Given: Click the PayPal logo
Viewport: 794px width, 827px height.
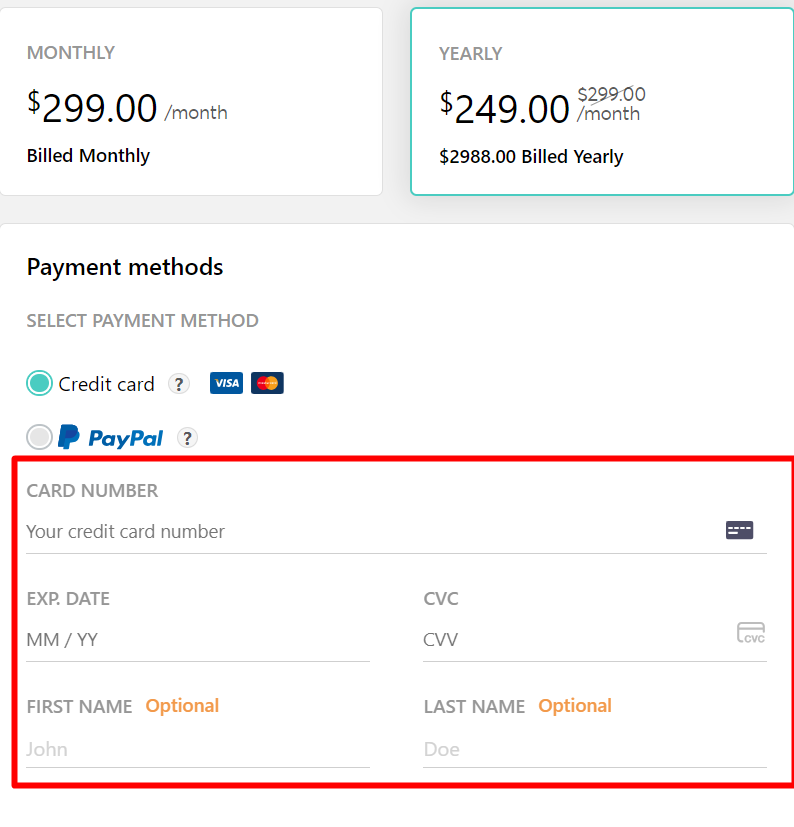Looking at the screenshot, I should click(111, 437).
